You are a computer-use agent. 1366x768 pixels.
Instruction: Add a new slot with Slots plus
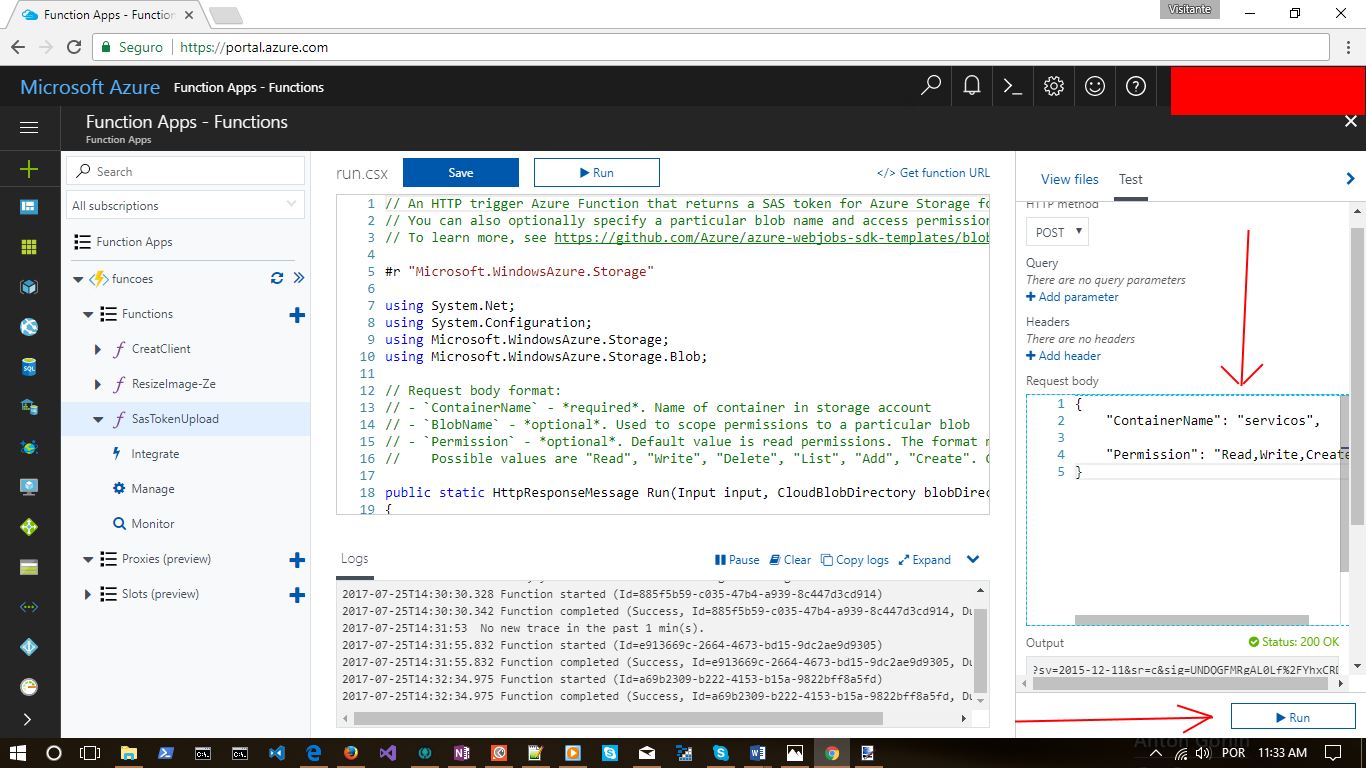point(297,595)
